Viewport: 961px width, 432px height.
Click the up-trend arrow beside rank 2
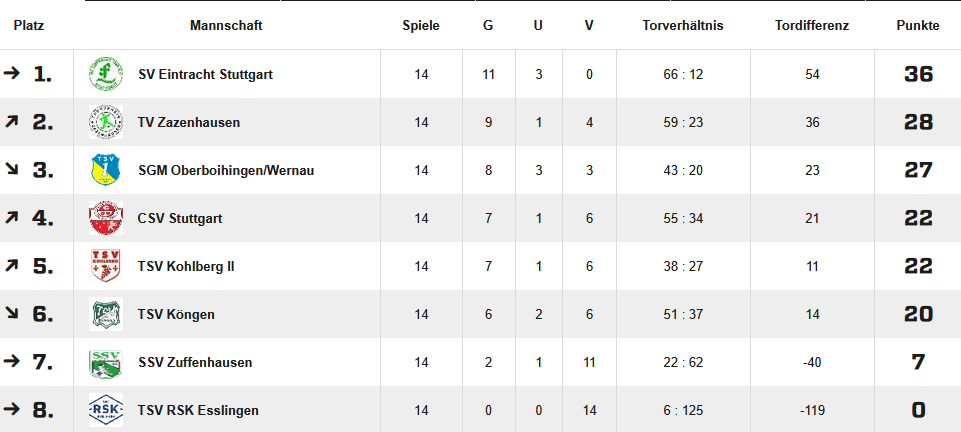[10, 123]
